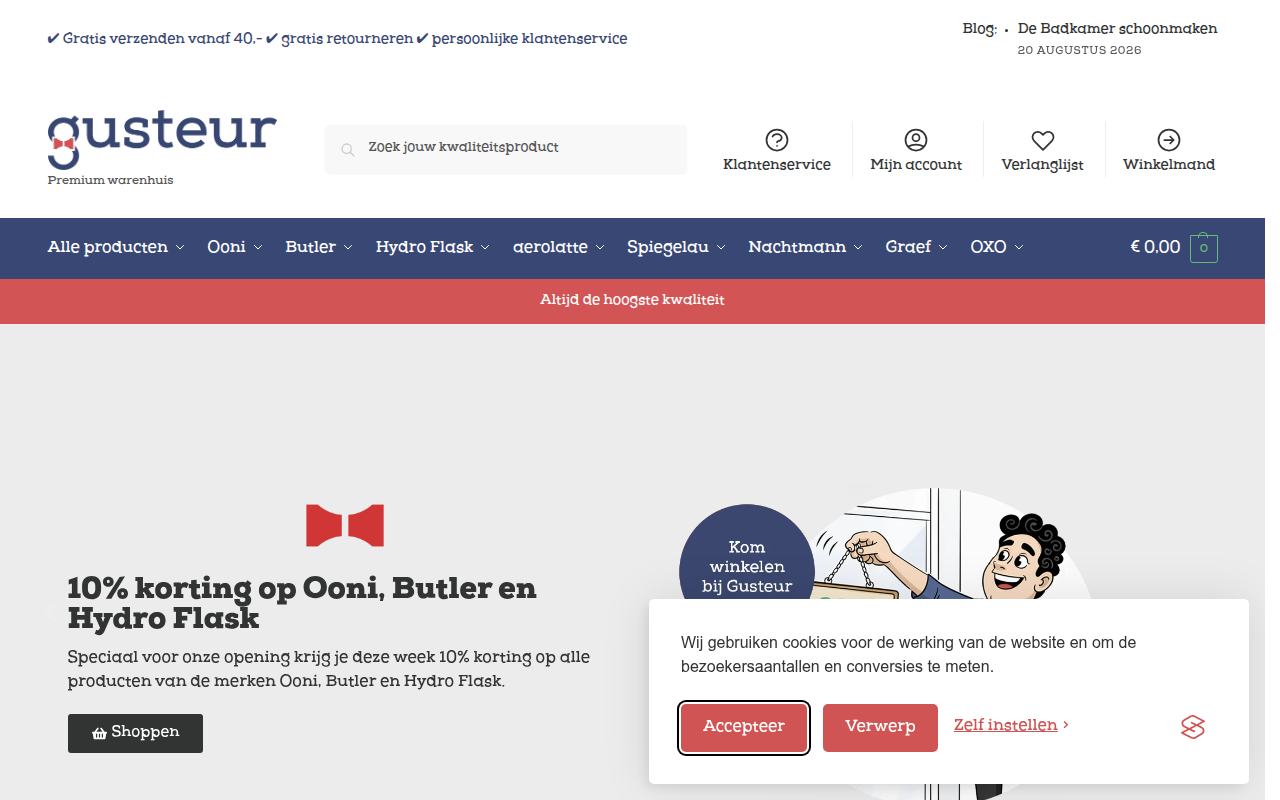This screenshot has height=800, width=1280.
Task: Click the search magnifier icon
Action: pyautogui.click(x=348, y=150)
